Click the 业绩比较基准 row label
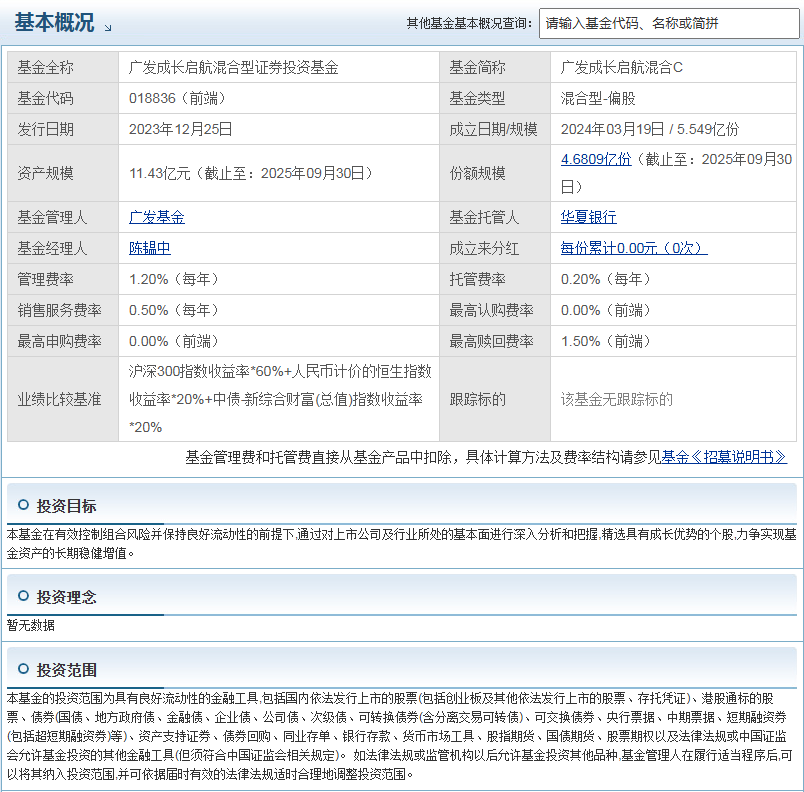 click(x=59, y=399)
